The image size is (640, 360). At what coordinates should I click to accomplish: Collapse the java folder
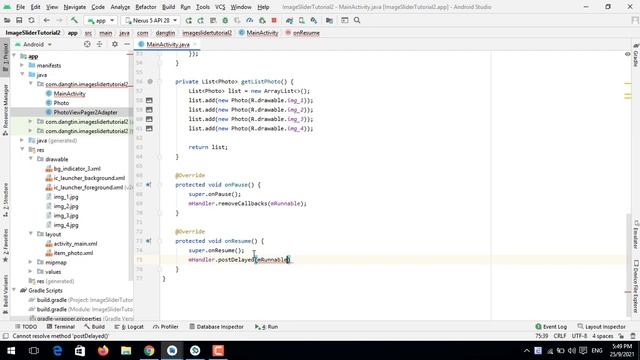[22, 75]
